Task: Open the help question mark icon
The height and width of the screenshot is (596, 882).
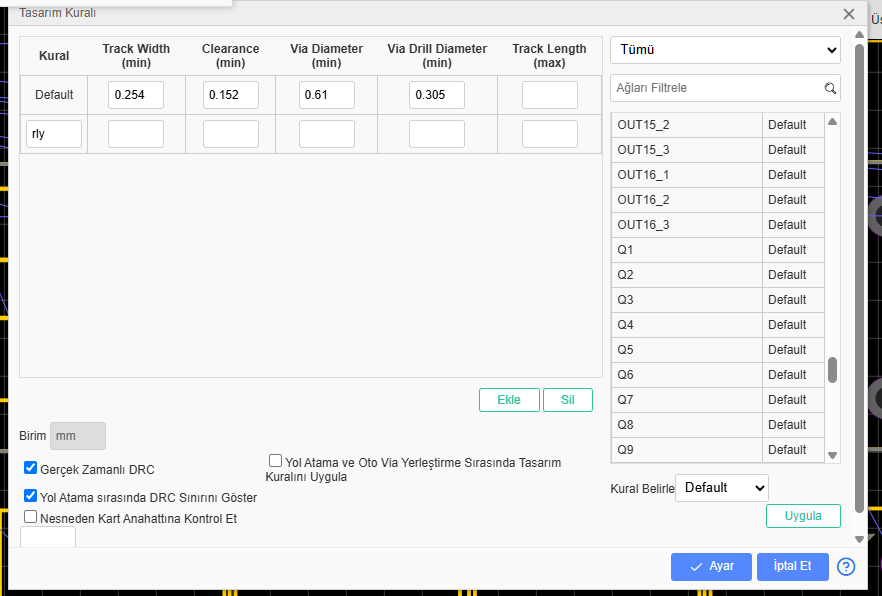Action: 845,567
